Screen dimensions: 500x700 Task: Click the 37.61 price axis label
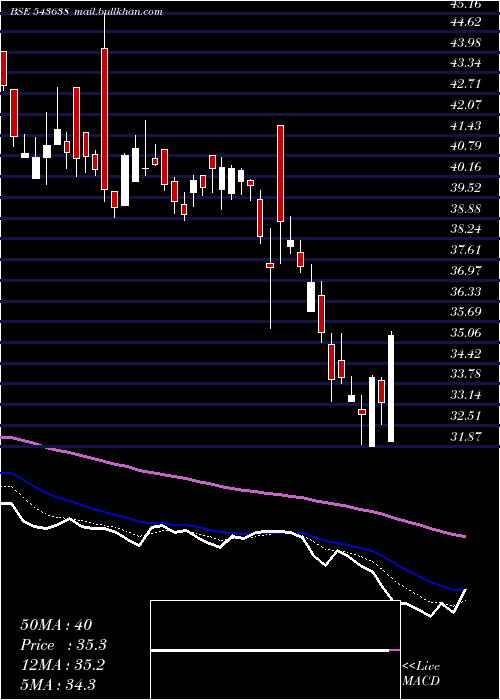click(466, 250)
